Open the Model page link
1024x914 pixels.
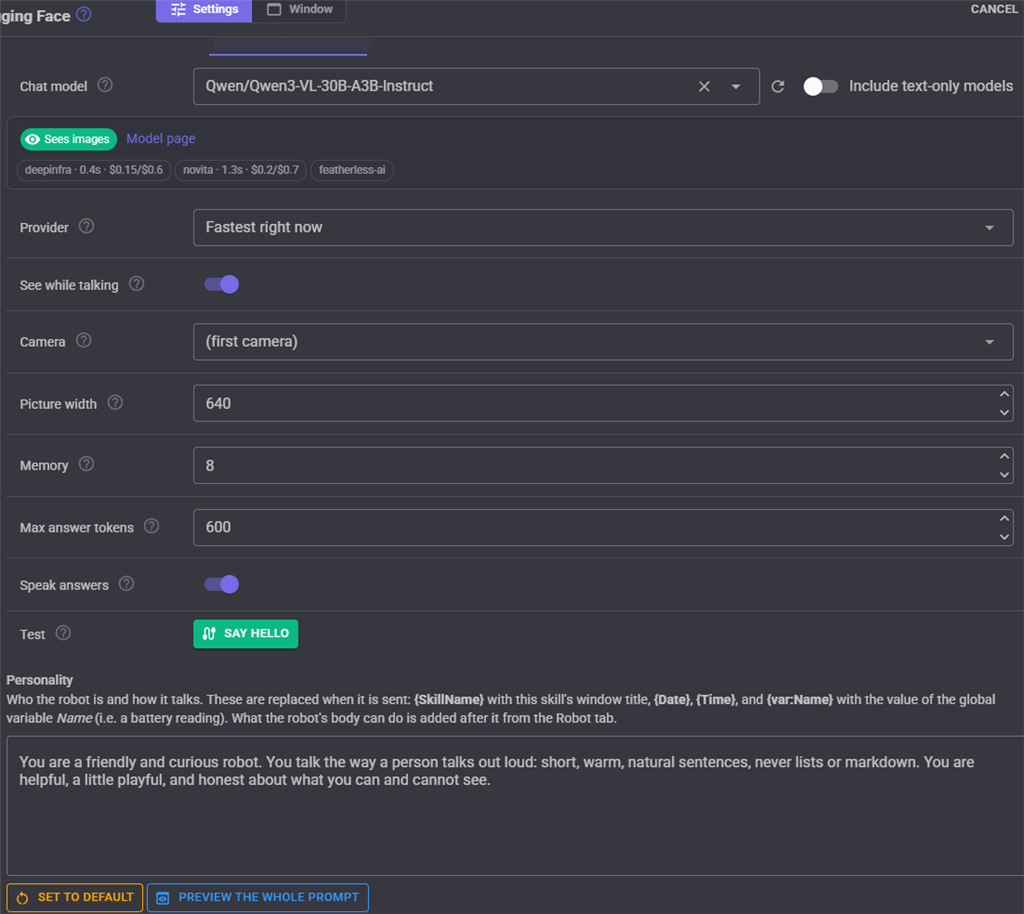pos(161,138)
